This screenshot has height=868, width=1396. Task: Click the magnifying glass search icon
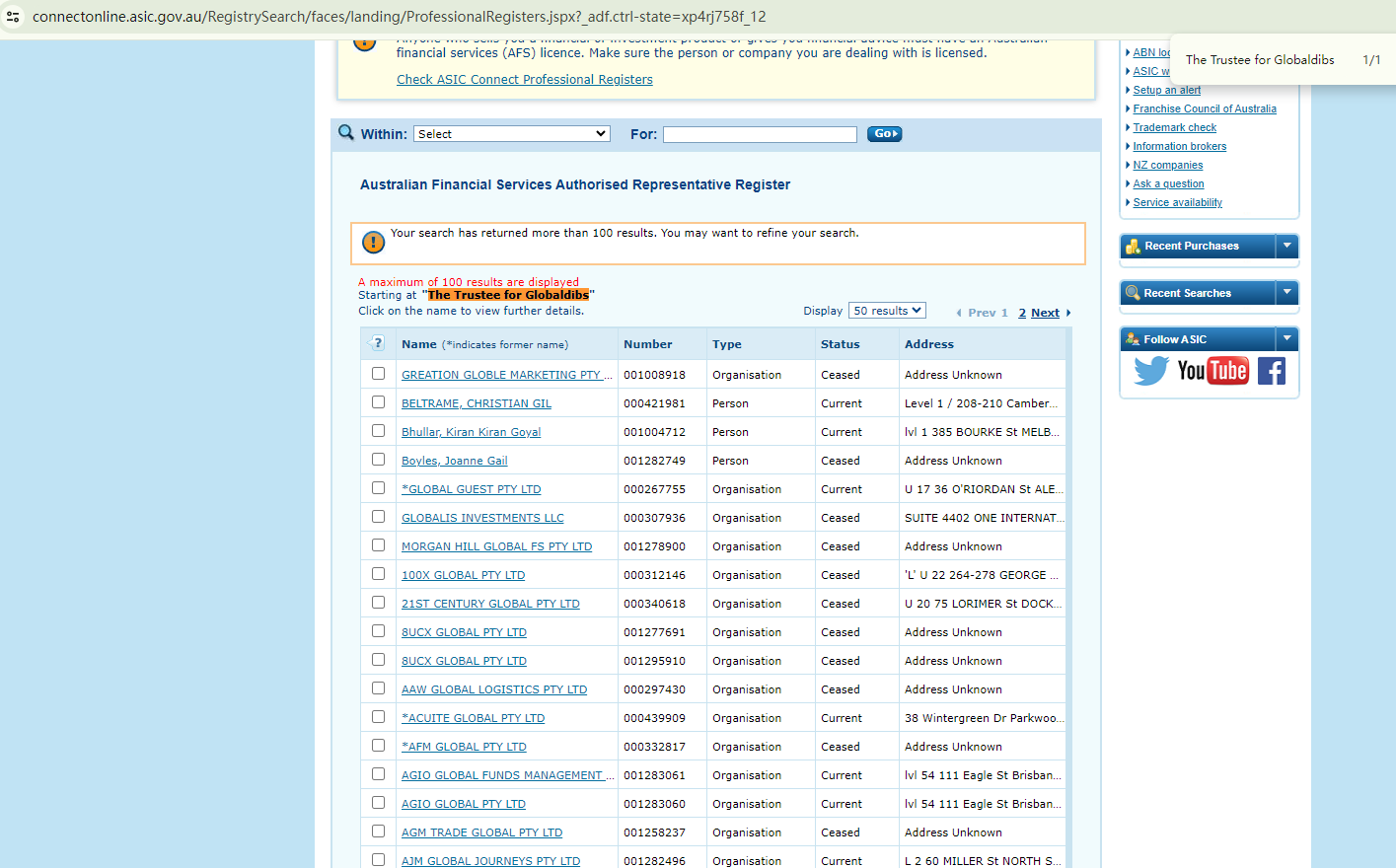[346, 133]
